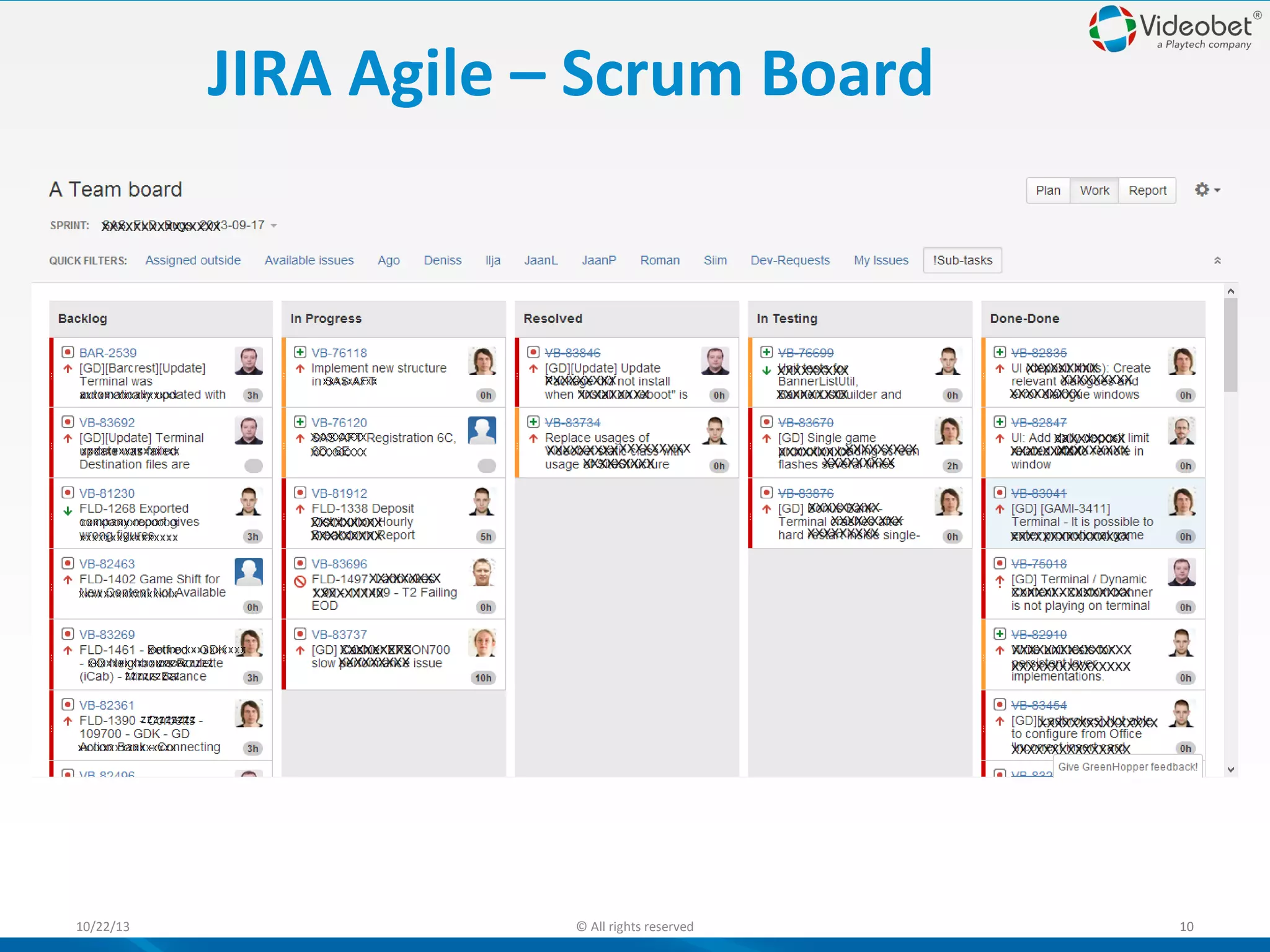Click scrollbar up arrow of board
Image resolution: width=1270 pixels, height=952 pixels.
[x=1231, y=291]
